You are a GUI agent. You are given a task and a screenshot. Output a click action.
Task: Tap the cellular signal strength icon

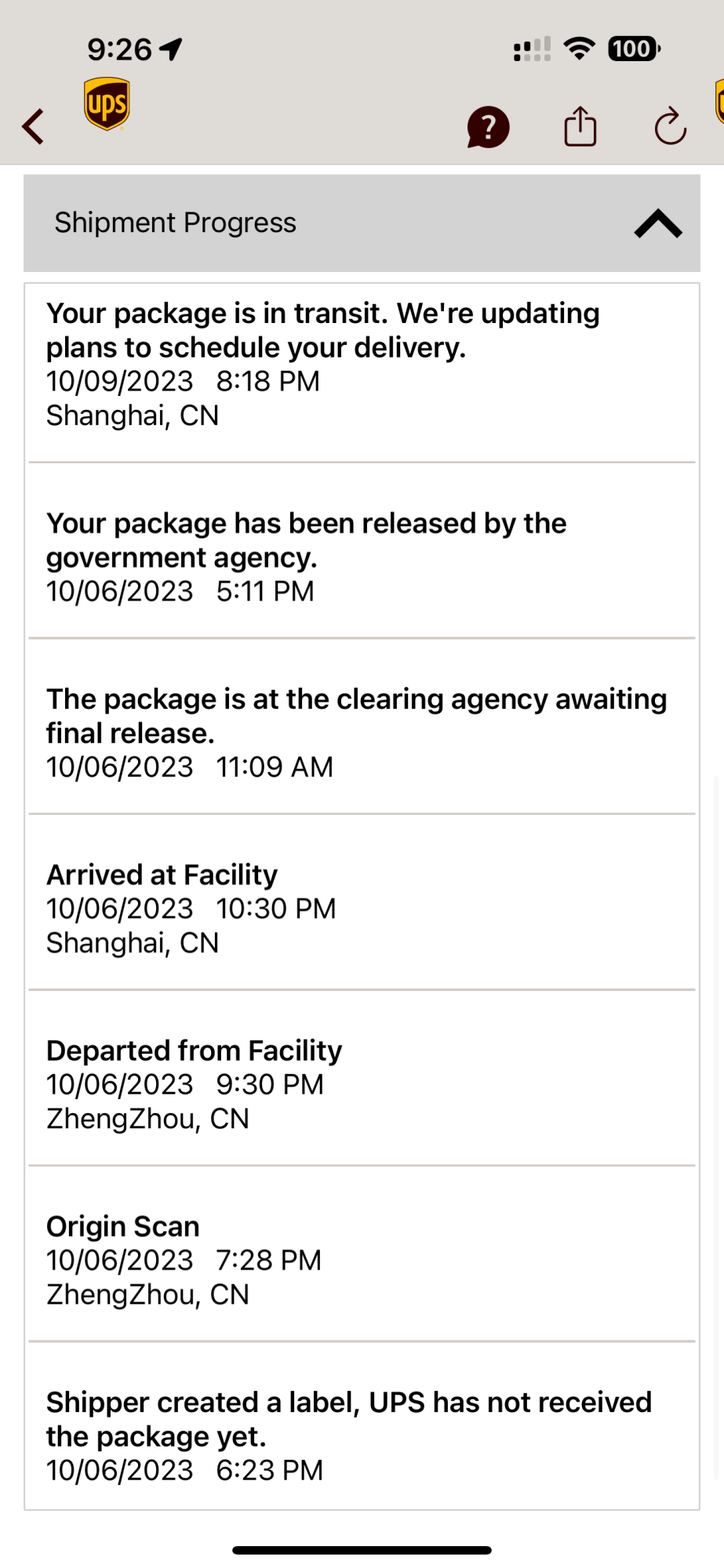[x=531, y=49]
